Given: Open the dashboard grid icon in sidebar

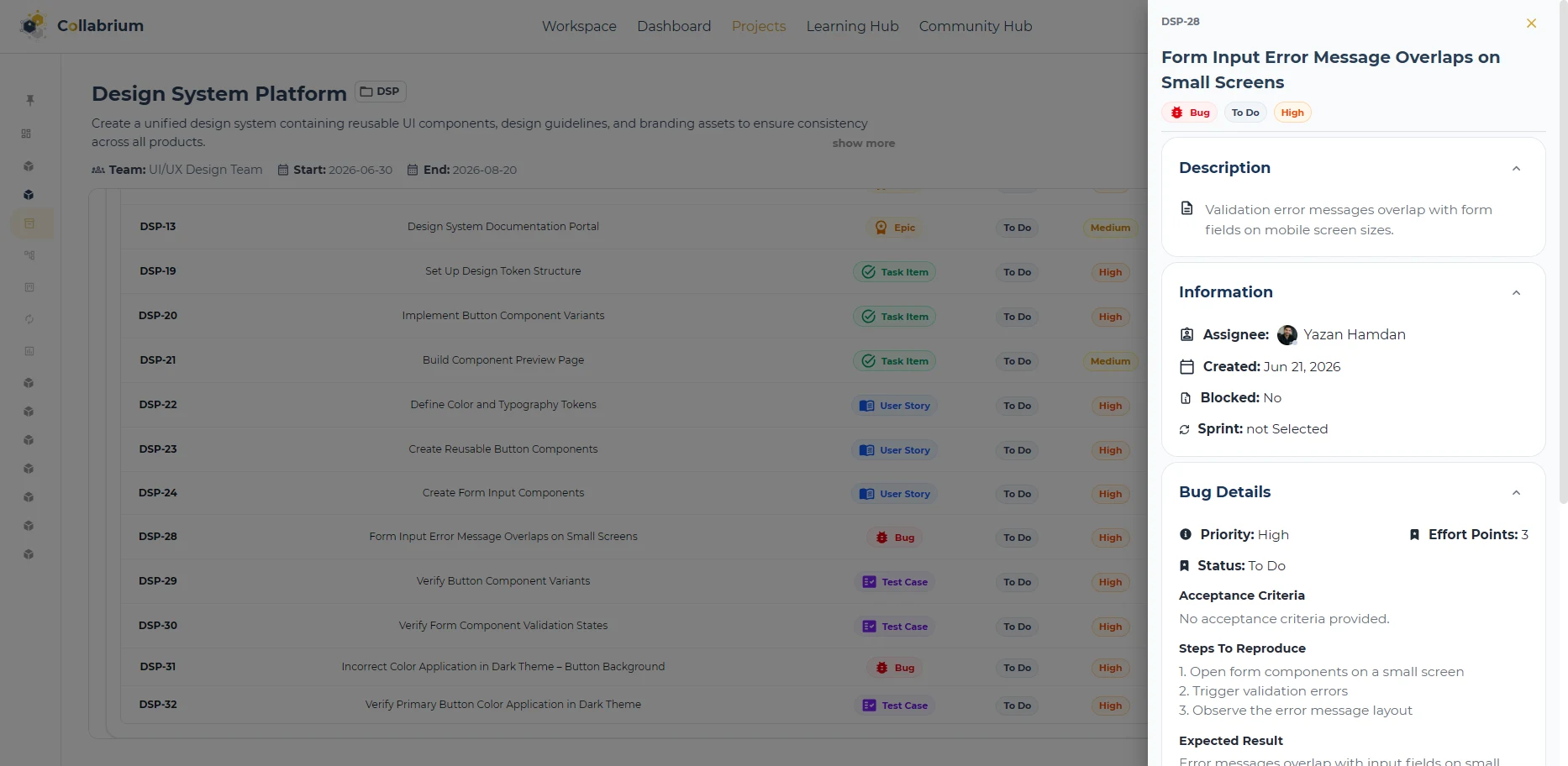Looking at the screenshot, I should point(27,134).
